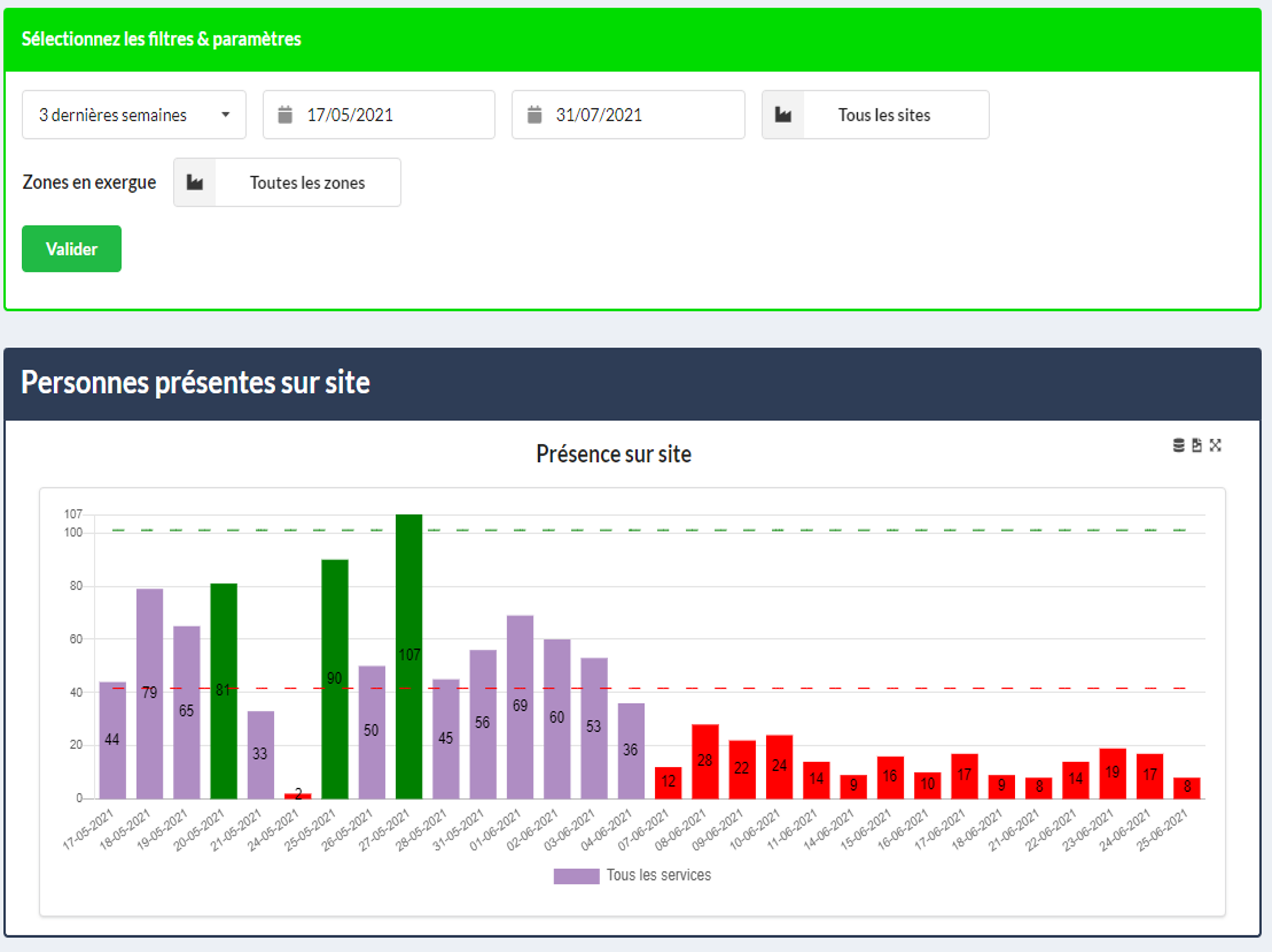This screenshot has height=952, width=1272.
Task: Select the green bar showing 90
Action: click(335, 679)
